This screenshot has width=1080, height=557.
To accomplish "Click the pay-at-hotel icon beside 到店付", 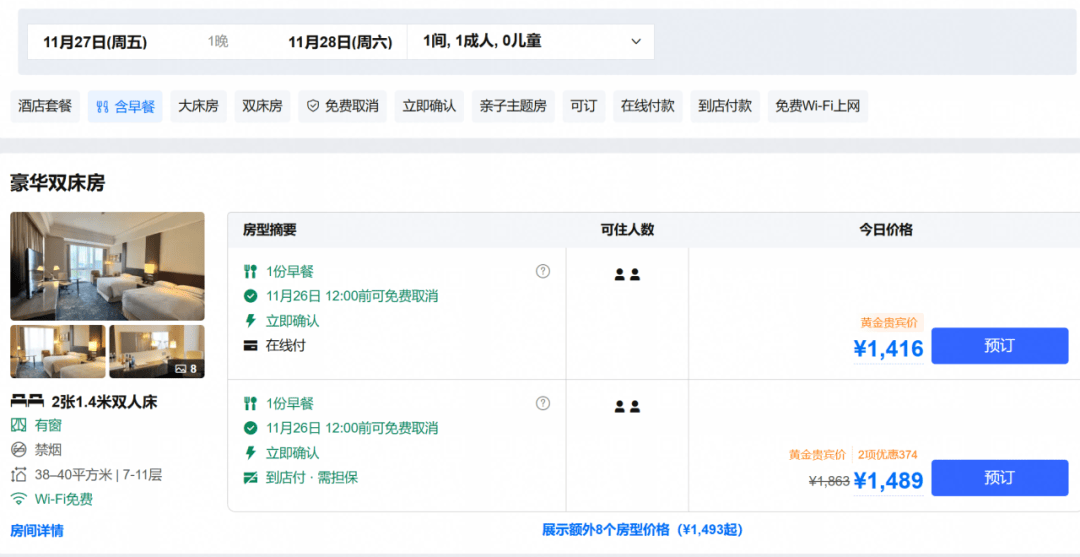I will [250, 478].
